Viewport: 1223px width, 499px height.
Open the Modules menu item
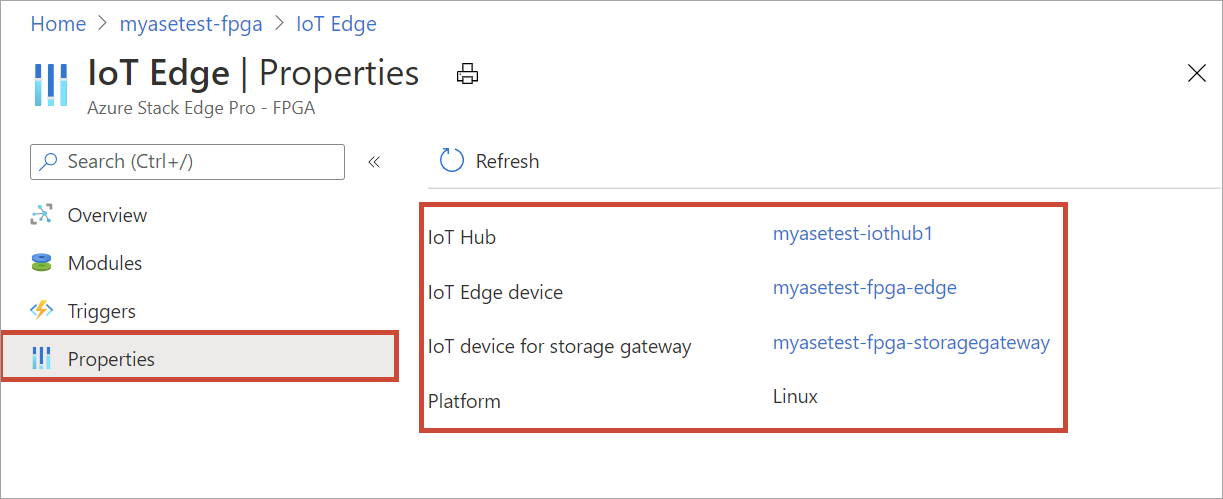click(x=105, y=263)
